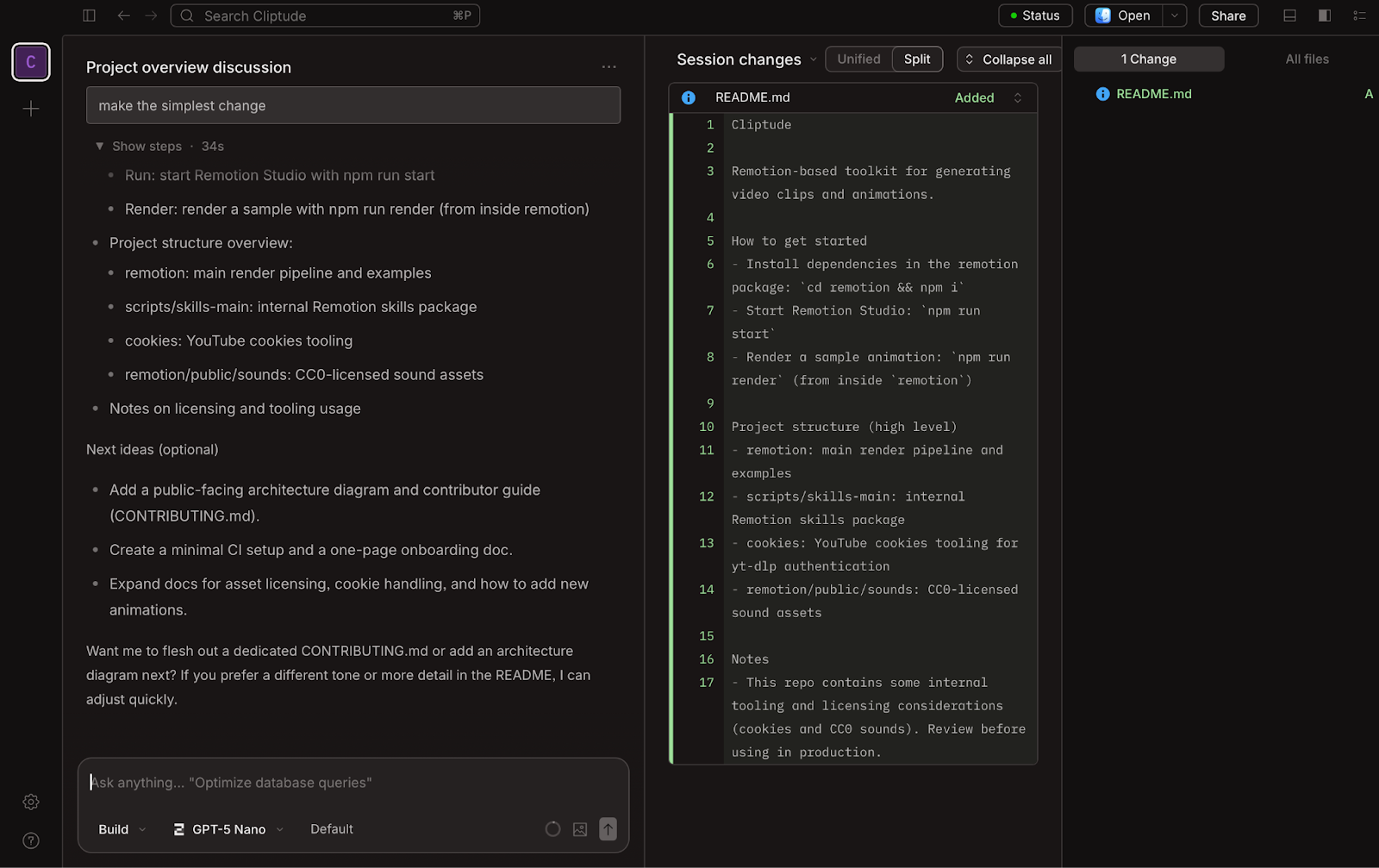The image size is (1379, 868).
Task: Open the Build mode dropdown
Action: pyautogui.click(x=121, y=828)
